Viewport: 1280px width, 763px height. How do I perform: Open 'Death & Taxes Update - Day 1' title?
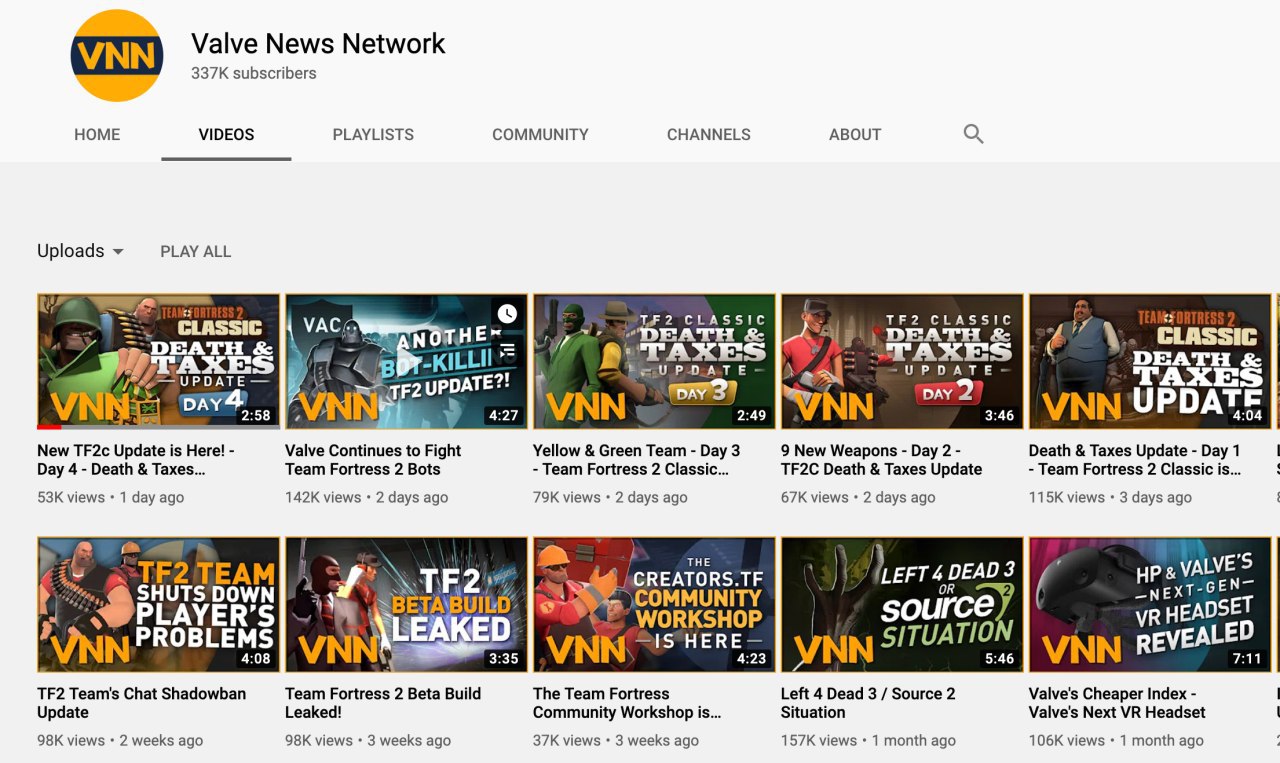pos(1135,460)
